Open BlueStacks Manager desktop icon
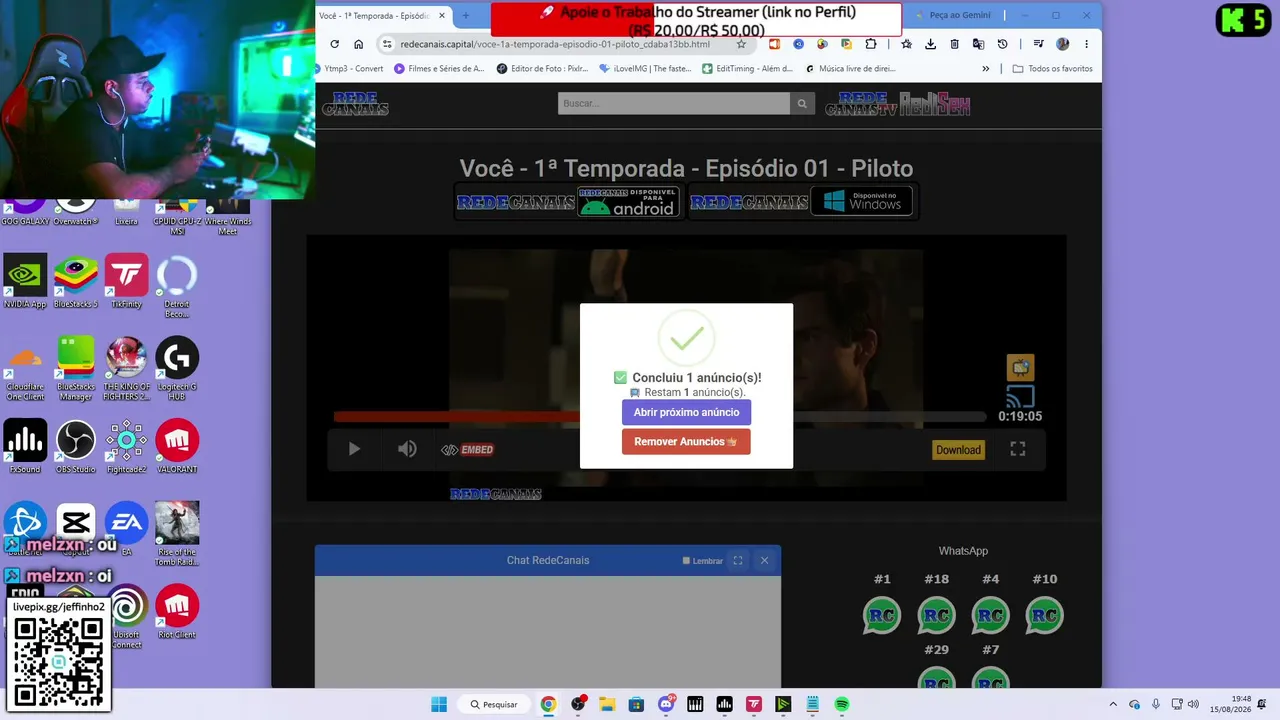 [x=76, y=369]
